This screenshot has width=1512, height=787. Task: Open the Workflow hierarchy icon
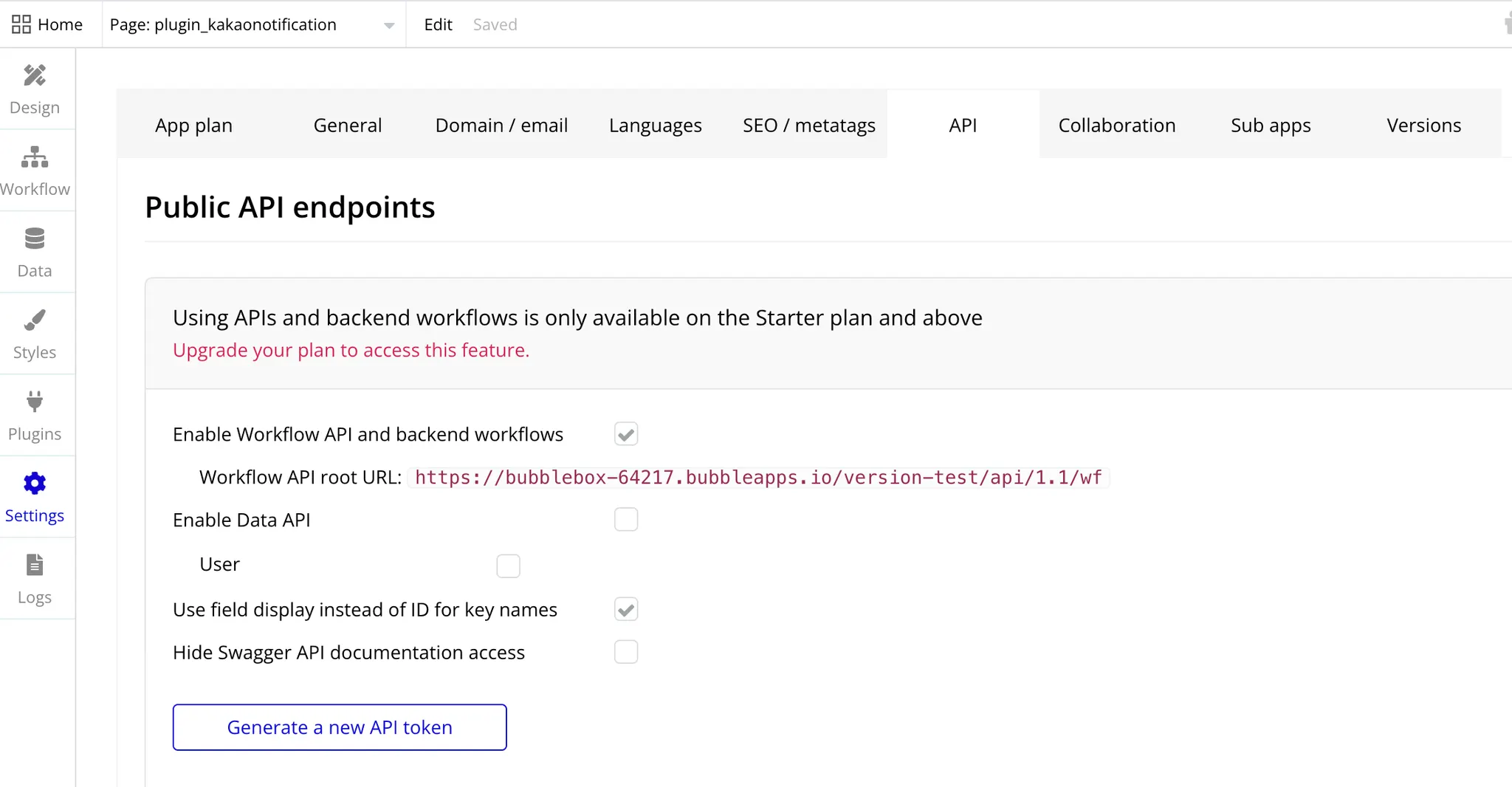(35, 157)
